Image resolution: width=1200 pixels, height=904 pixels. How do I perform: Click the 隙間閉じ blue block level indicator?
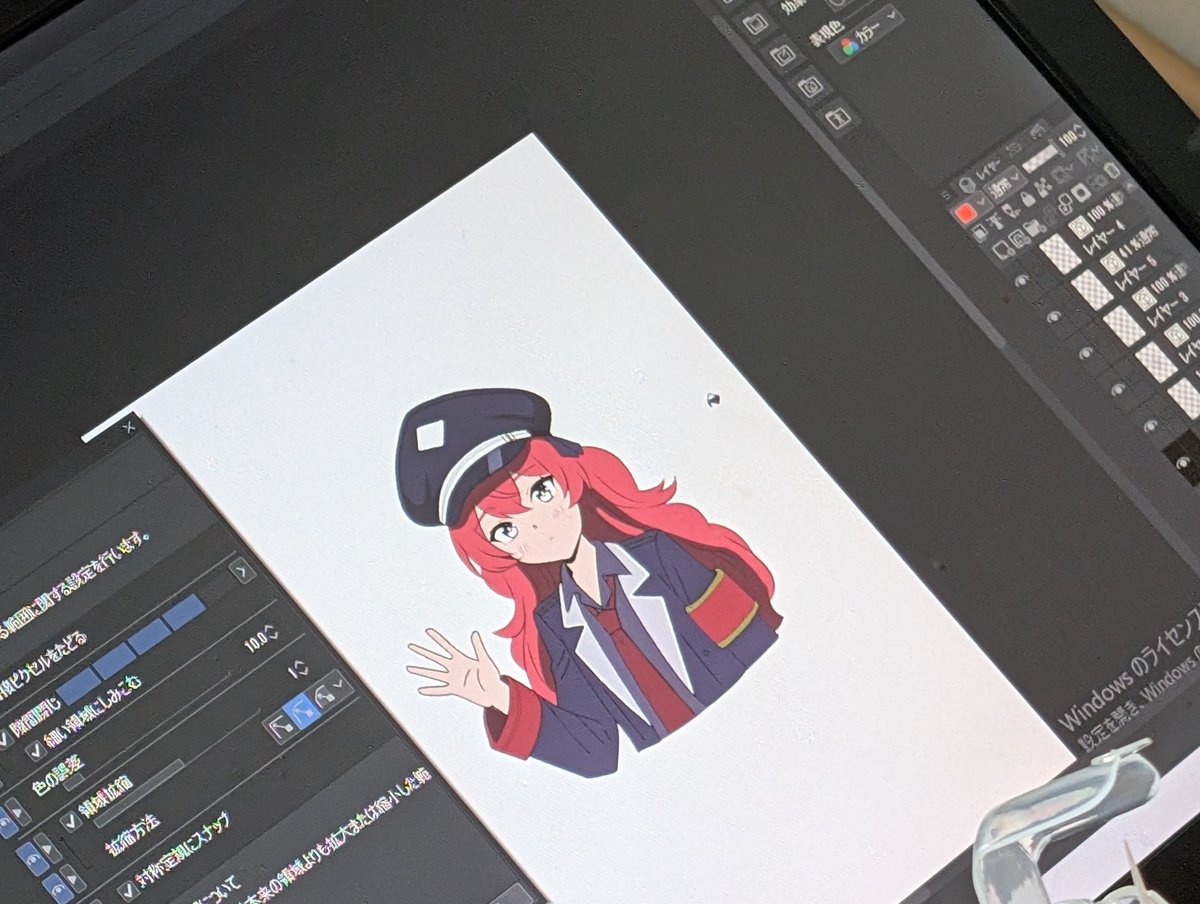[x=131, y=648]
